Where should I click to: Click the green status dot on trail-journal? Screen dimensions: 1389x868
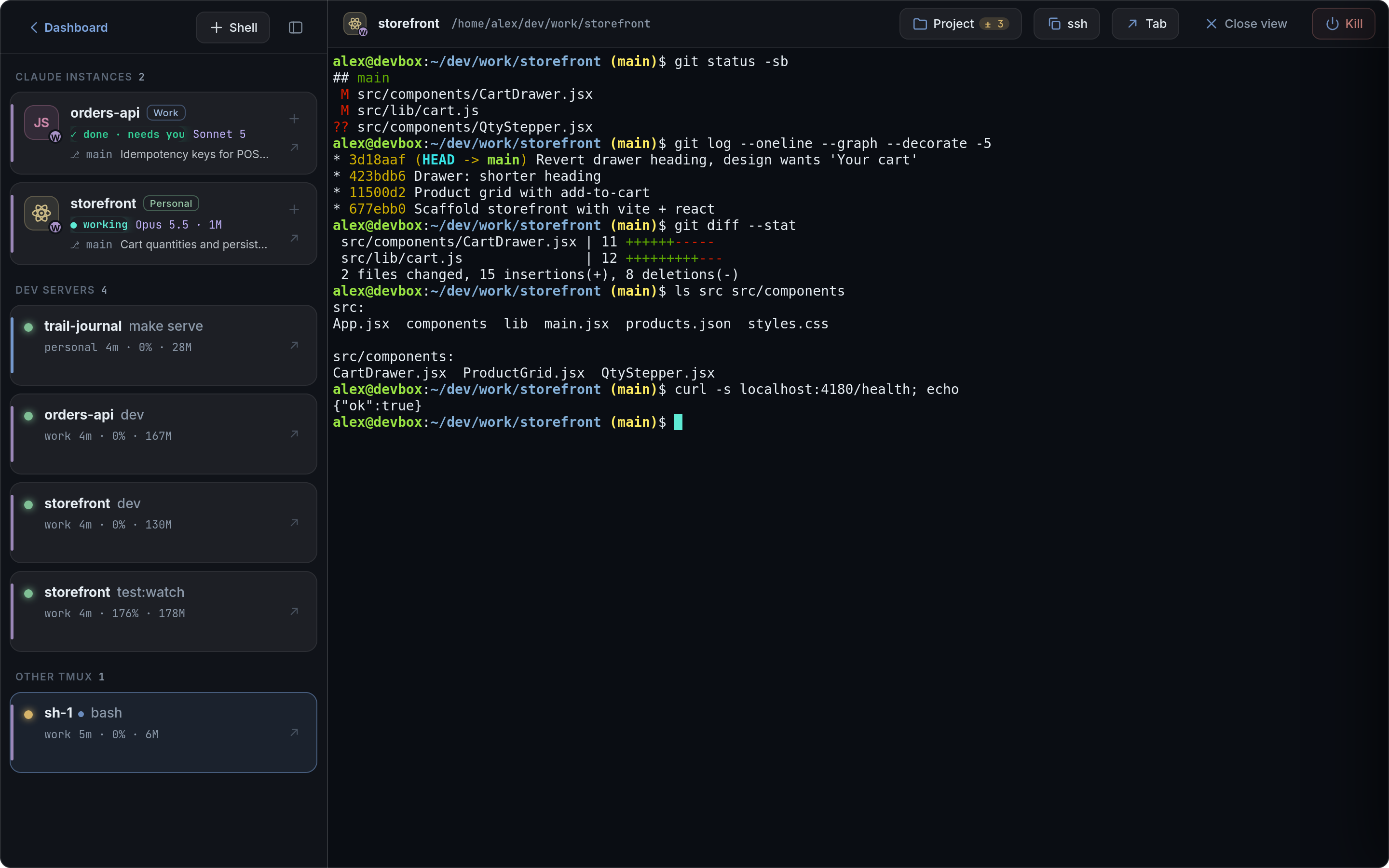click(x=28, y=327)
